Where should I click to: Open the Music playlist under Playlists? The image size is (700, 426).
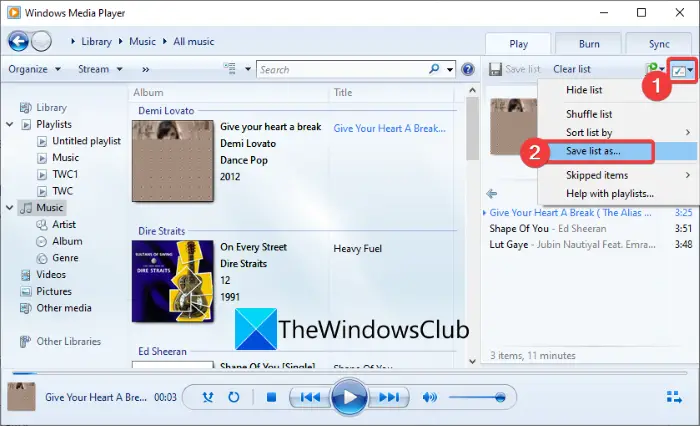point(65,158)
